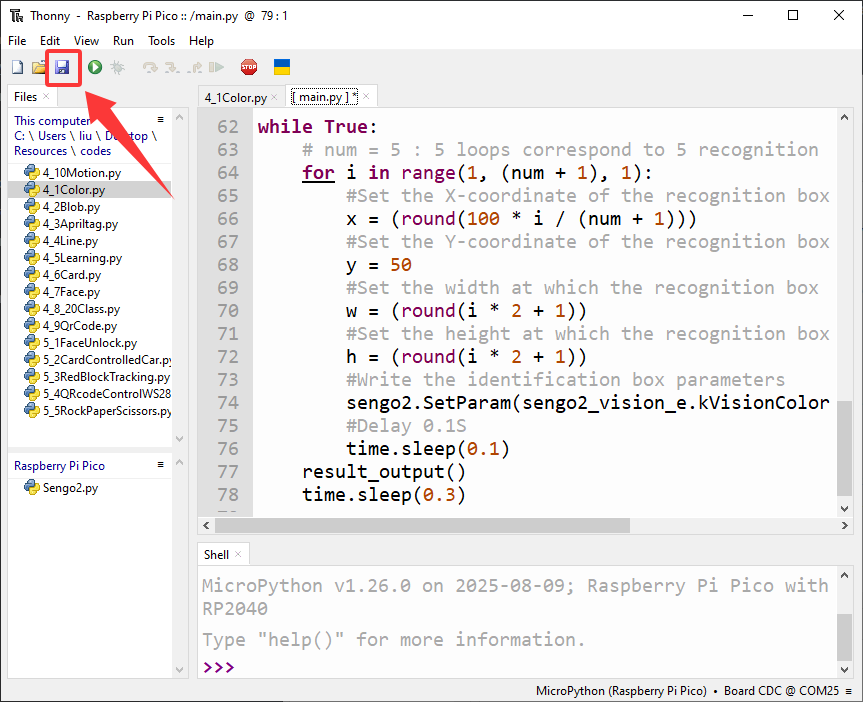Click the Raspberry Pi Pico device header

point(59,466)
